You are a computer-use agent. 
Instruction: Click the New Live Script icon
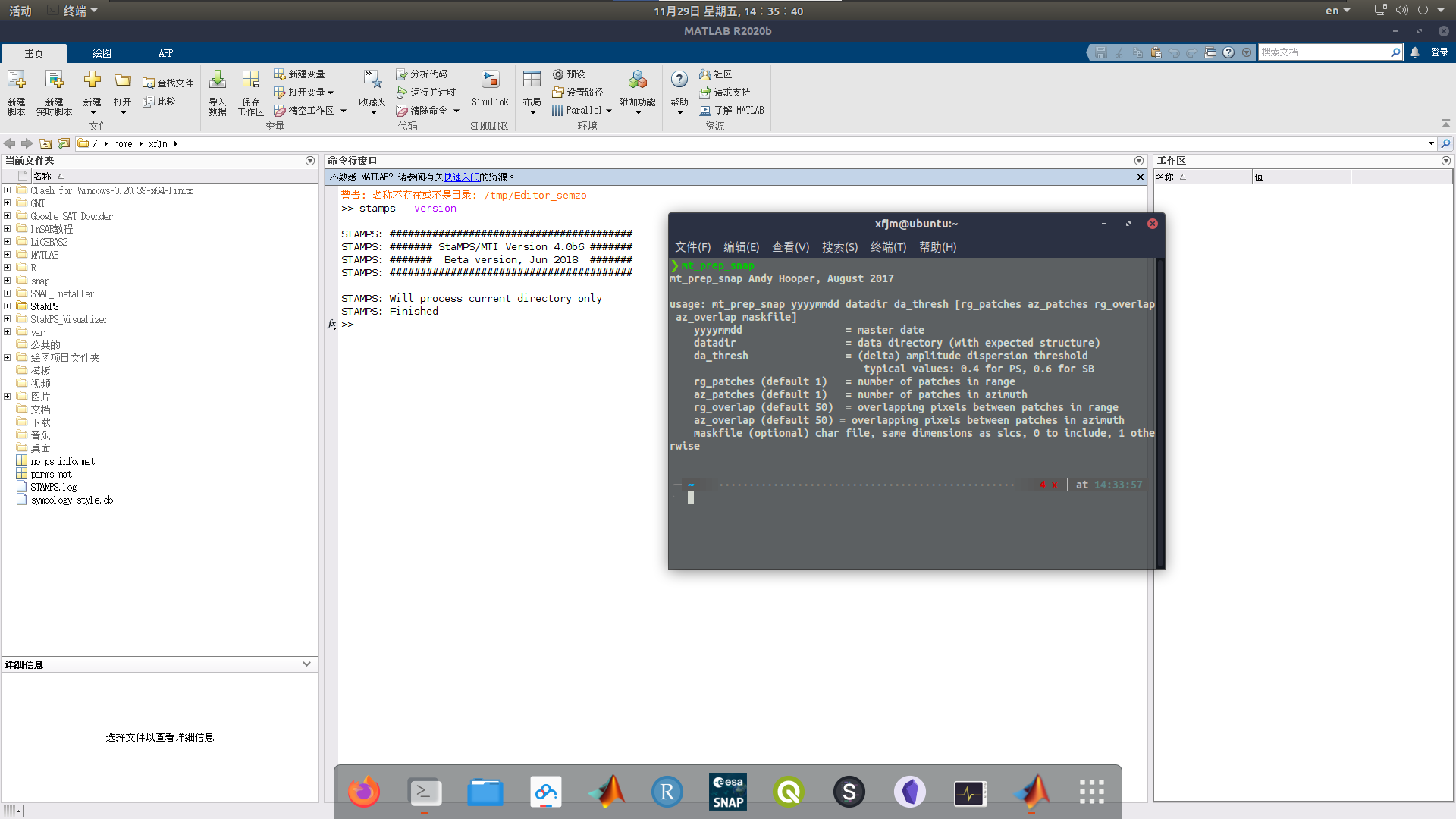point(55,80)
